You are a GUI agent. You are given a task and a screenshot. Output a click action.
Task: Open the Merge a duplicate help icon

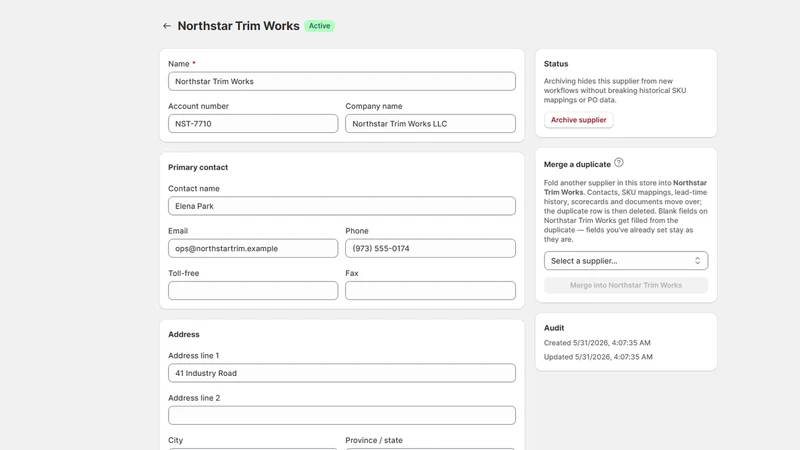tap(618, 163)
